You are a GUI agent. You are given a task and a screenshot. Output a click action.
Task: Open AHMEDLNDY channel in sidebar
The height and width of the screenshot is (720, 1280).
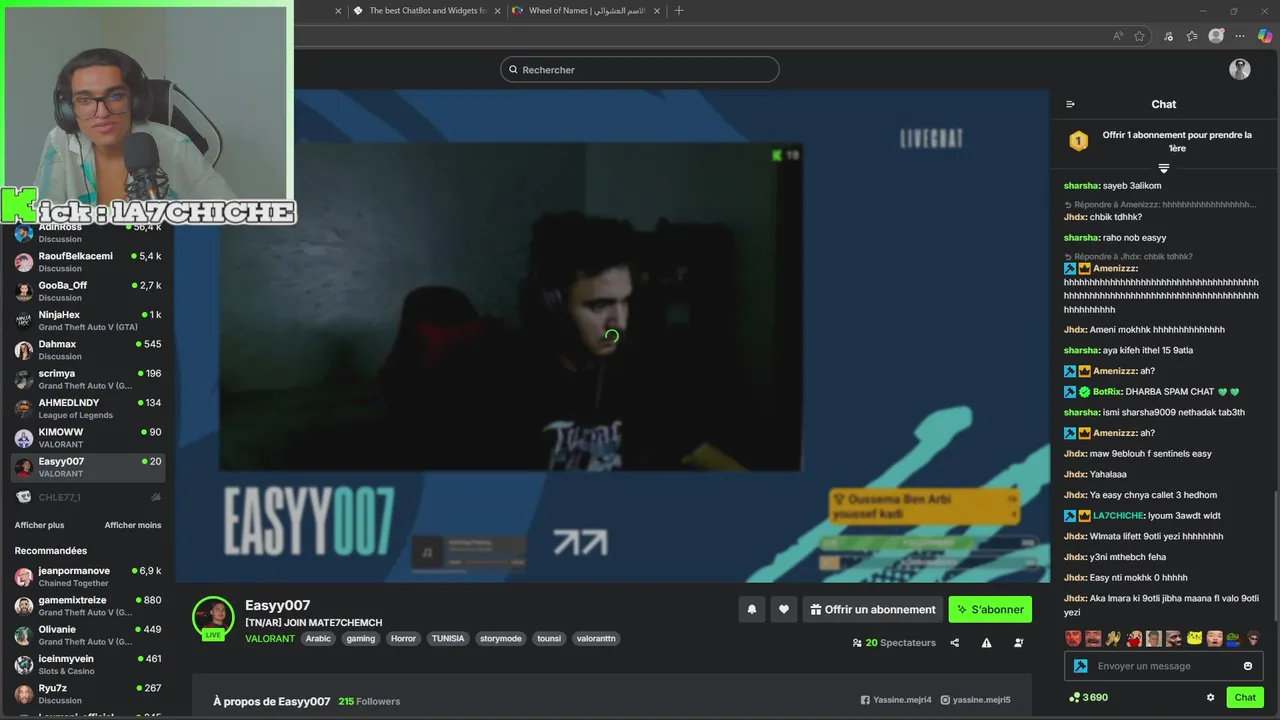88,409
